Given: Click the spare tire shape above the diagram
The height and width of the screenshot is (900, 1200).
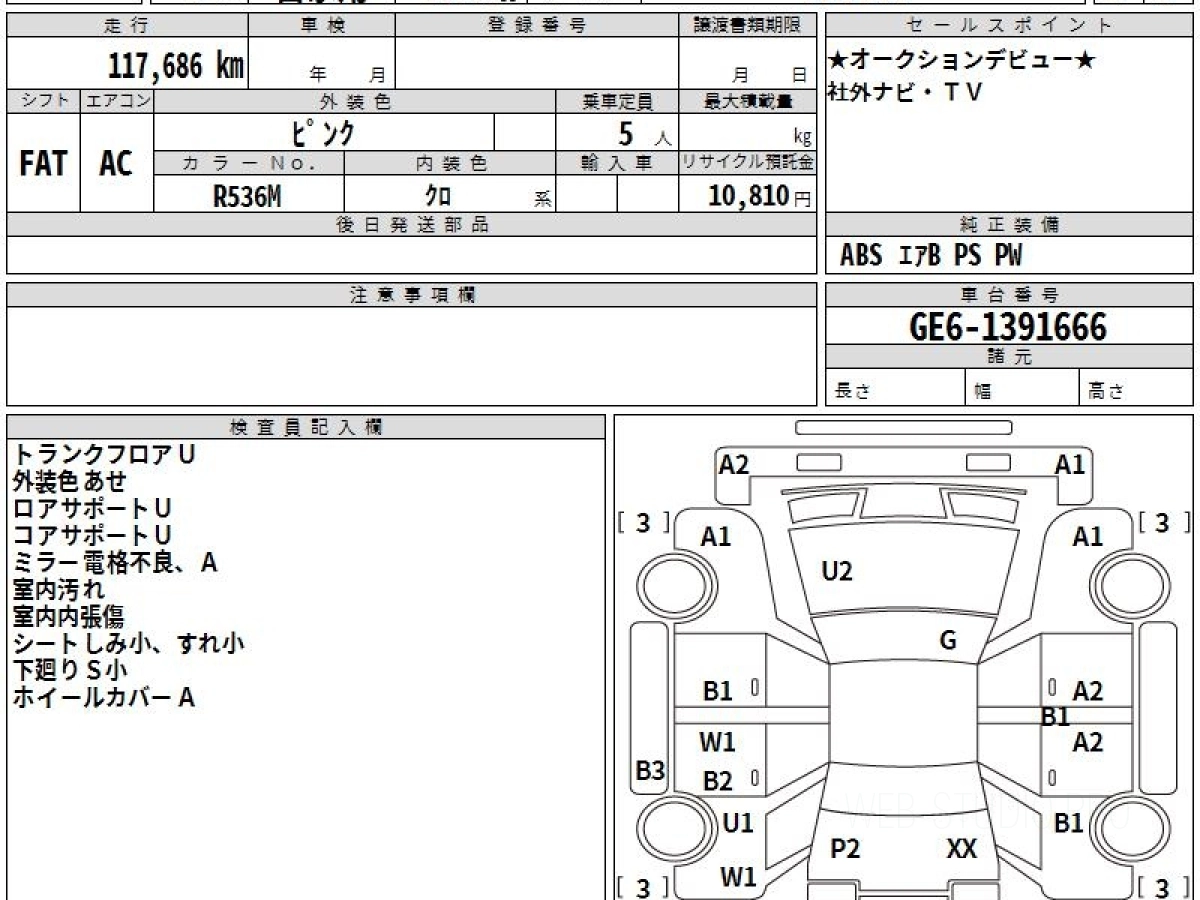Looking at the screenshot, I should (904, 427).
